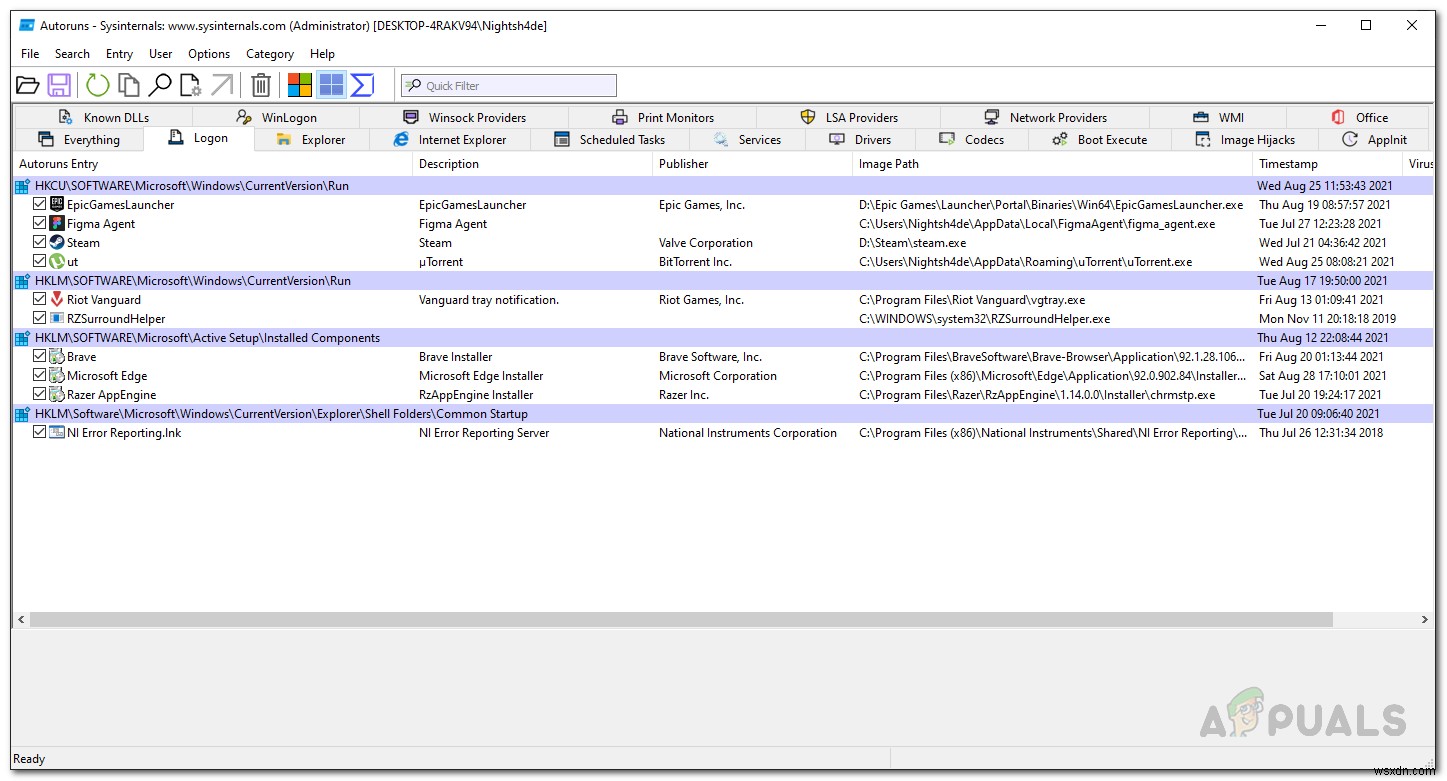Image resolution: width=1447 pixels, height=781 pixels.
Task: Toggle the Microsoft Edge entry checkbox
Action: 40,376
